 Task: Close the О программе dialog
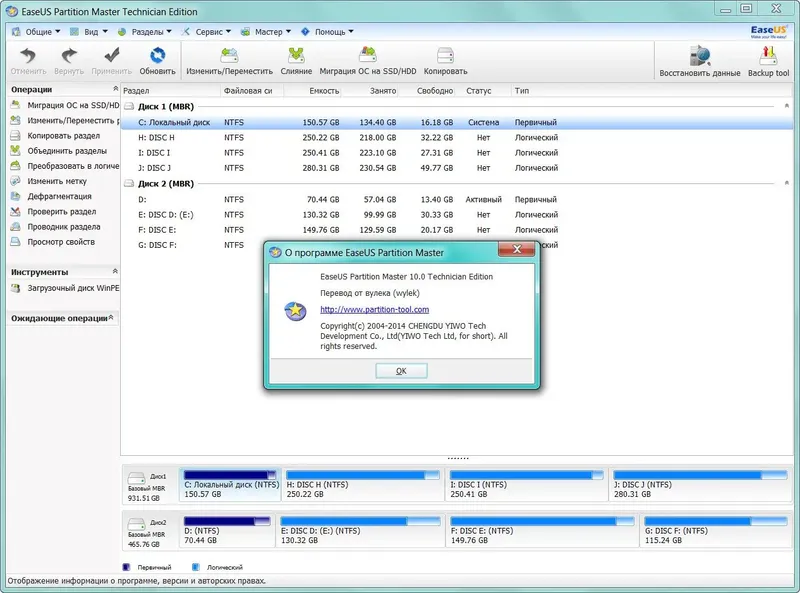click(x=516, y=249)
